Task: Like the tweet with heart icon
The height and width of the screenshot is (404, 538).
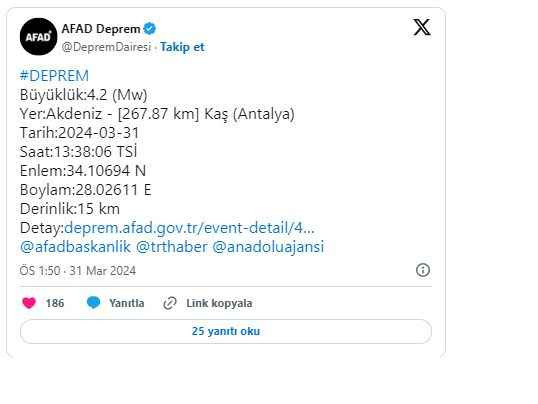Action: (29, 303)
